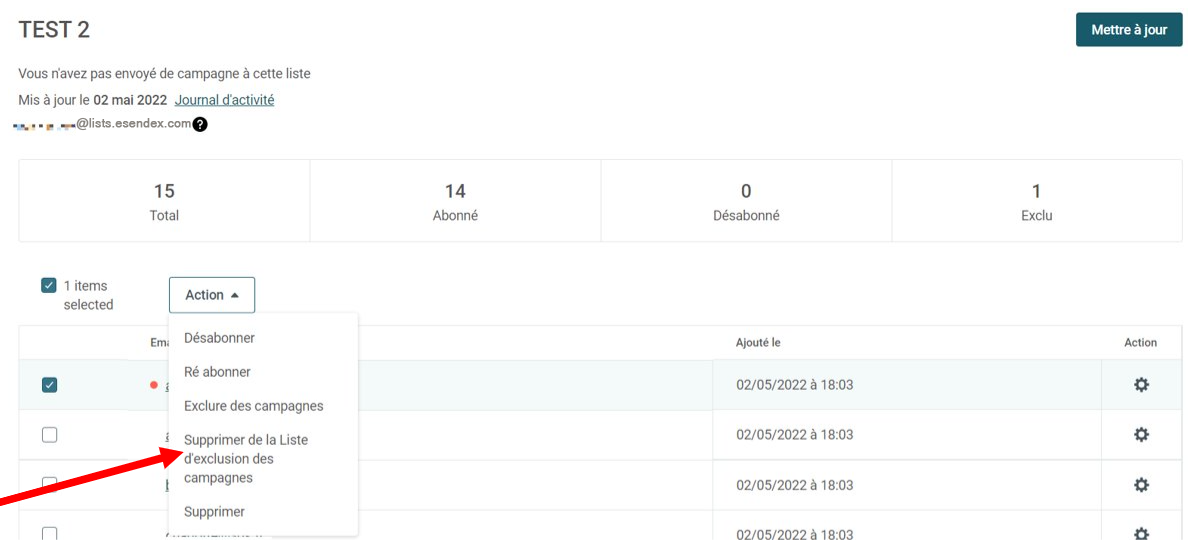Viewport: 1191px width, 557px height.
Task: Click the help question mark icon
Action: (x=200, y=125)
